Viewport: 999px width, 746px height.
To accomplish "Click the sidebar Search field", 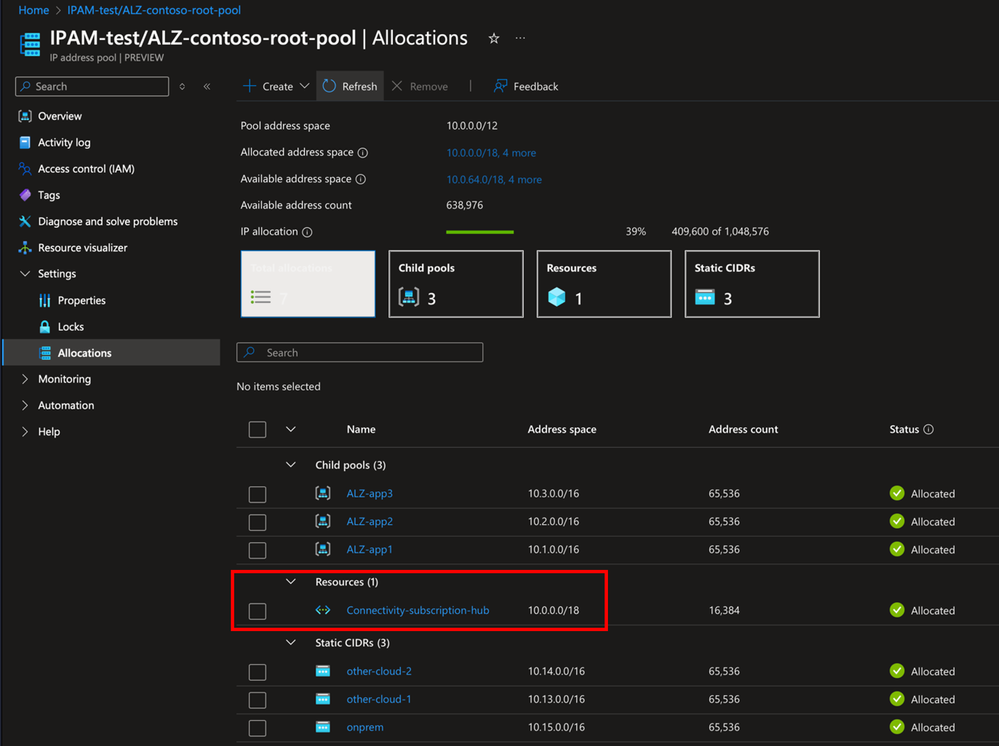I will [92, 87].
